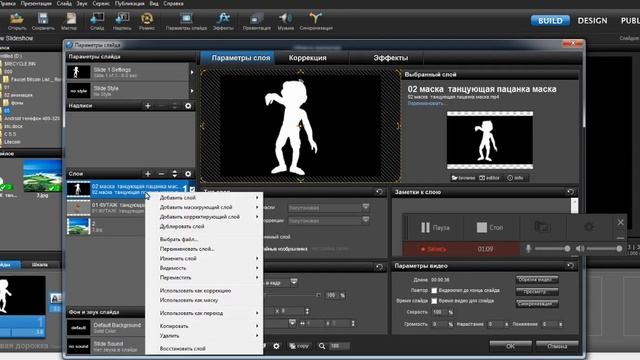Adjust the recorder speaker volume slider
This screenshot has height=360, width=640.
604,249
